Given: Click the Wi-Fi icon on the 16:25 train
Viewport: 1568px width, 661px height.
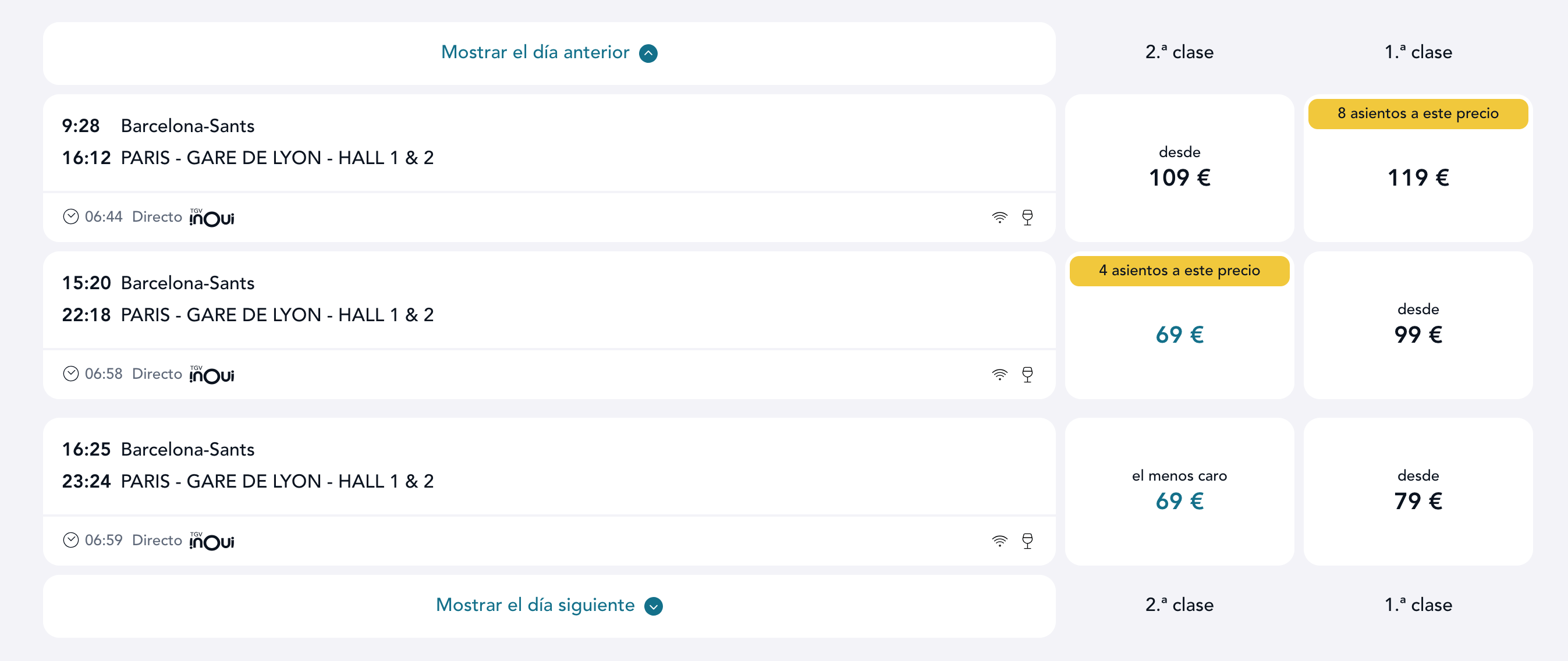Looking at the screenshot, I should pos(999,541).
